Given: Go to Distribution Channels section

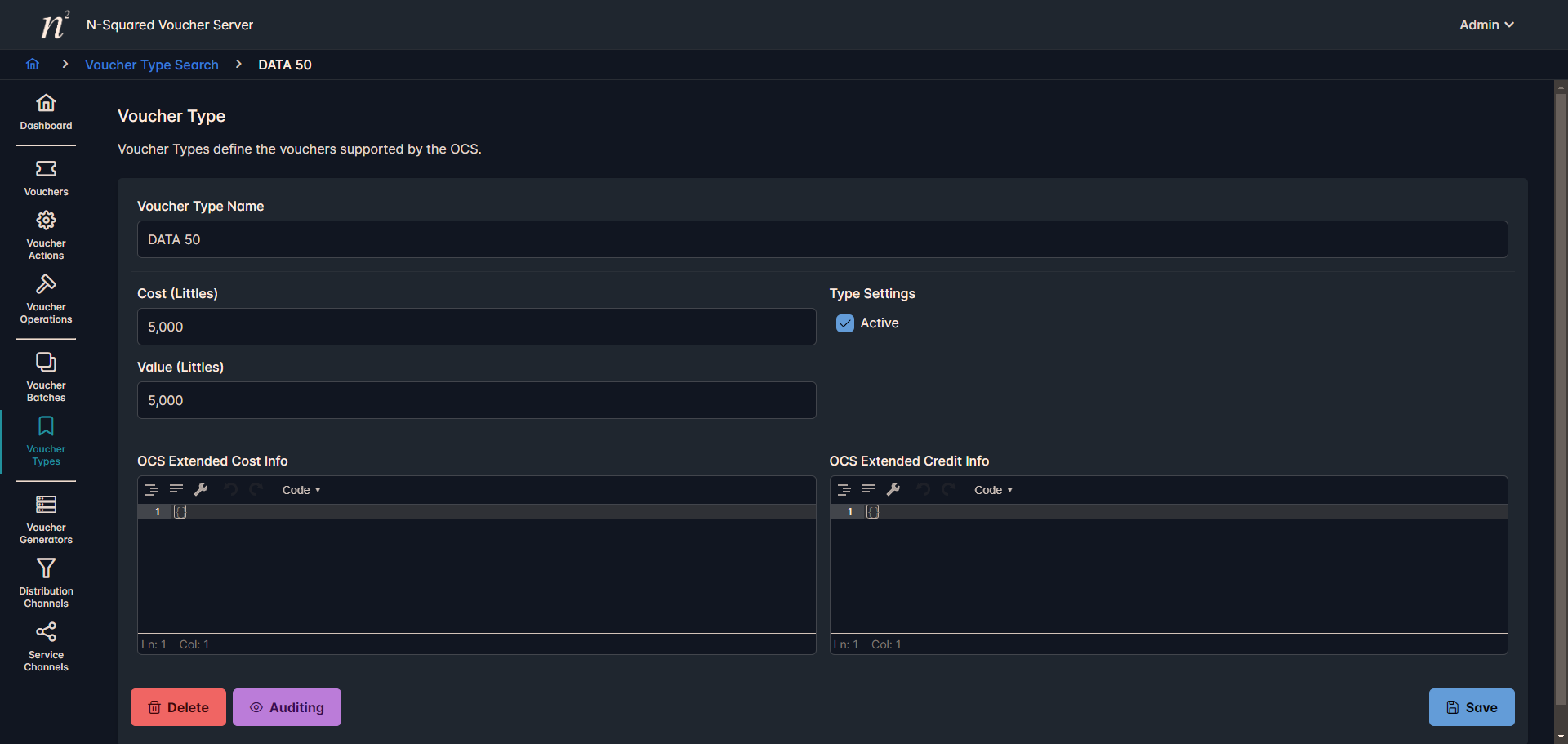Looking at the screenshot, I should [x=46, y=582].
